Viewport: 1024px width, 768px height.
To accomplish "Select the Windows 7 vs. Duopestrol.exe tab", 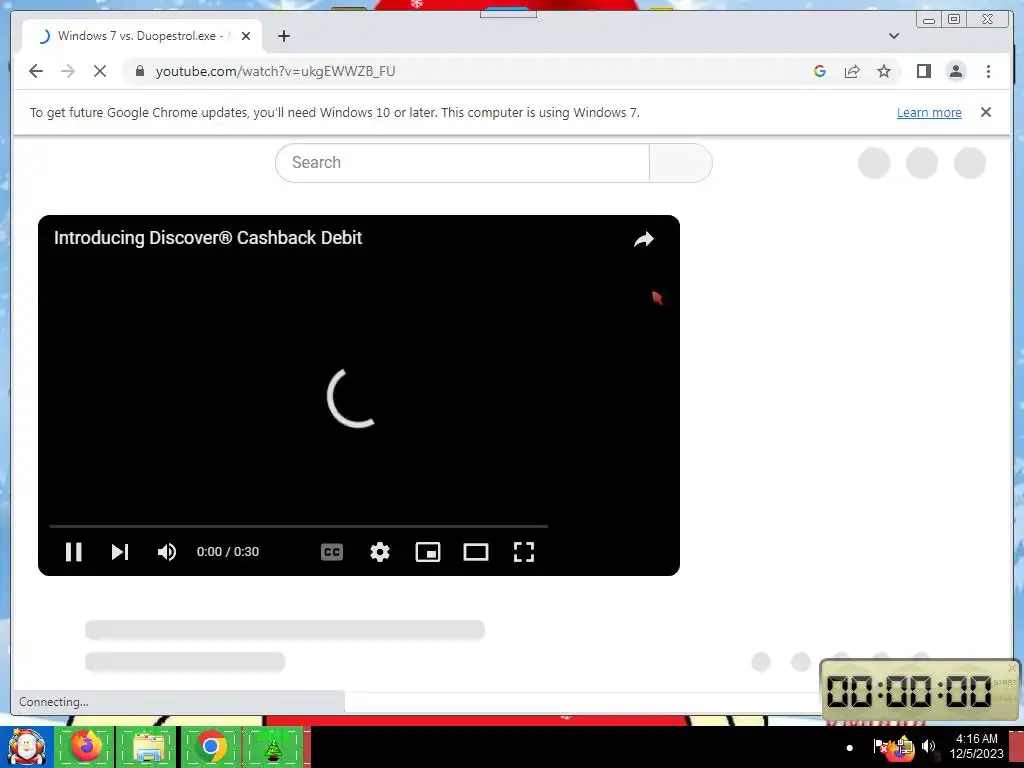I will tap(142, 36).
